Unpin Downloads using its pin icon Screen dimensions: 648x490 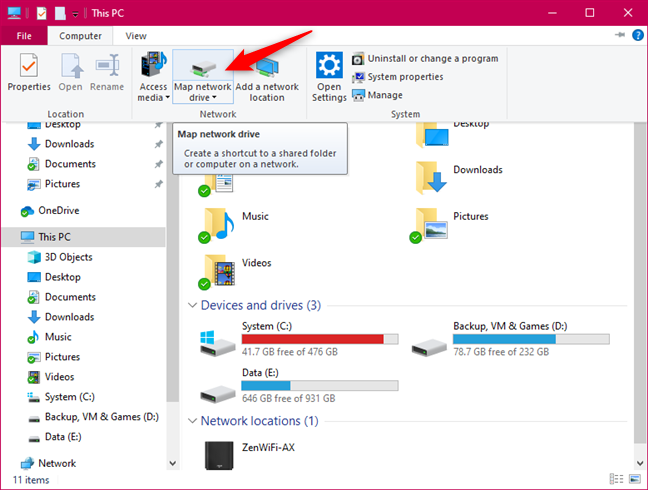pos(159,144)
